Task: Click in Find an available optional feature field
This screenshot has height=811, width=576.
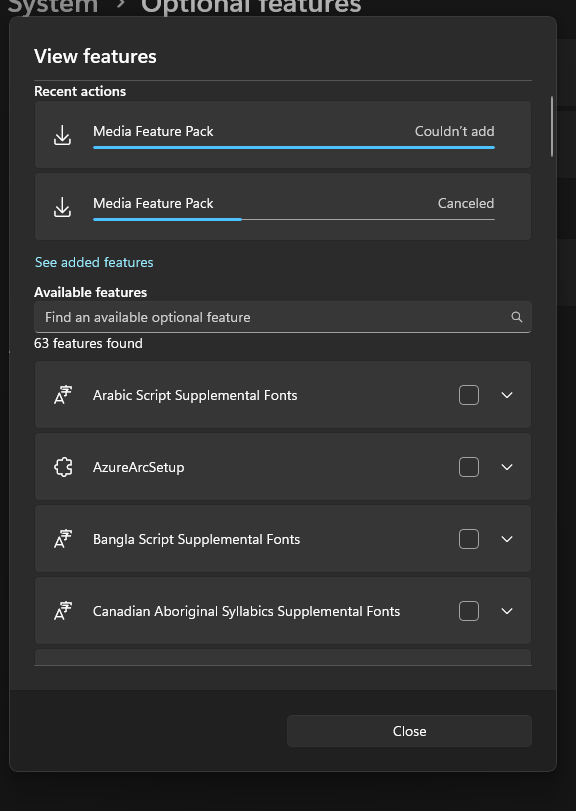Action: click(x=282, y=317)
